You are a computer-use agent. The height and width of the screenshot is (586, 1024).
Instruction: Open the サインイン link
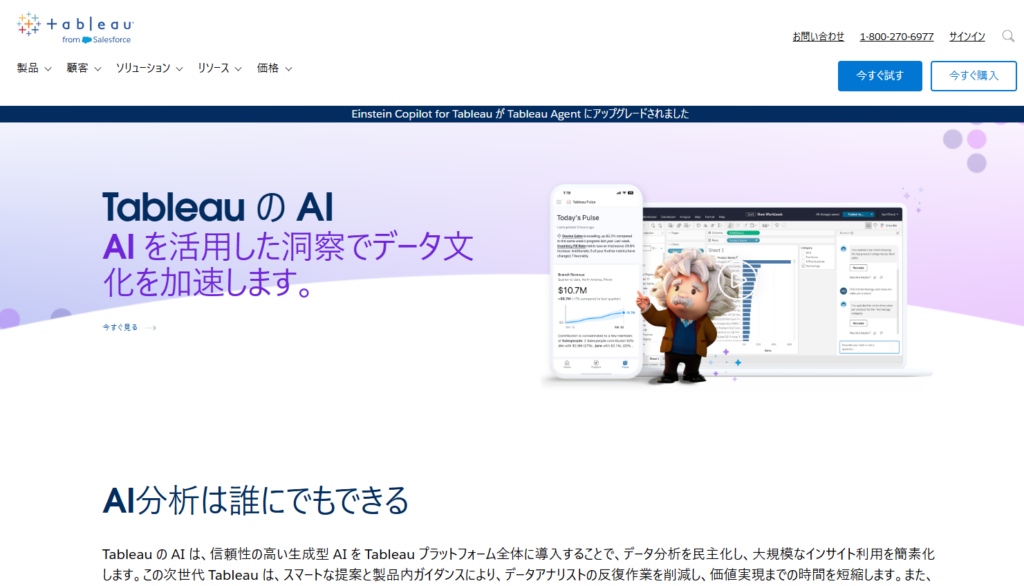tap(966, 36)
